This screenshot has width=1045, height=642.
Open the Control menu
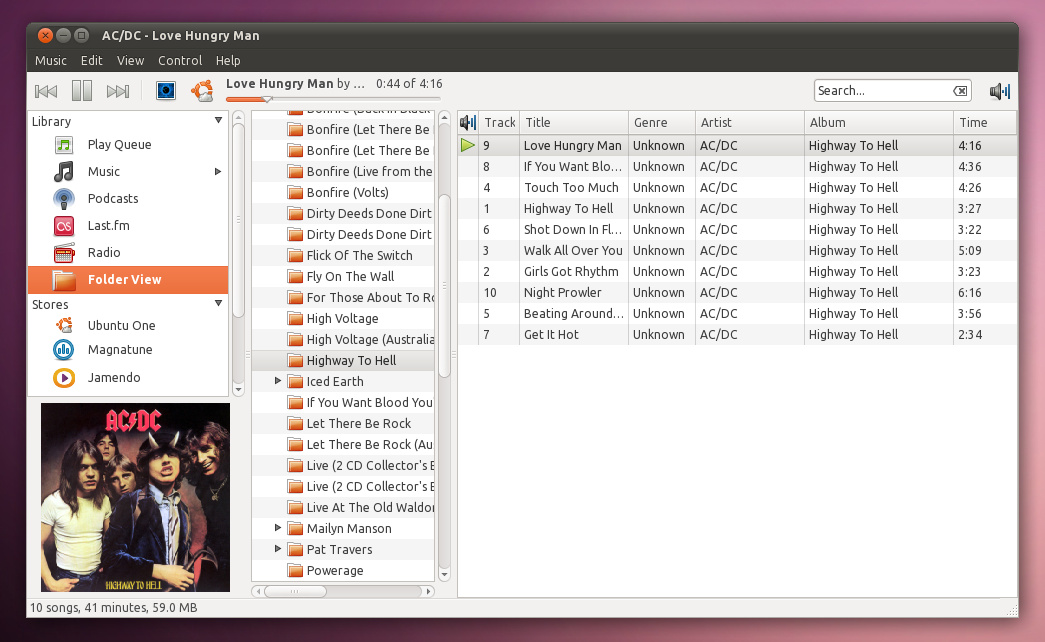click(180, 60)
